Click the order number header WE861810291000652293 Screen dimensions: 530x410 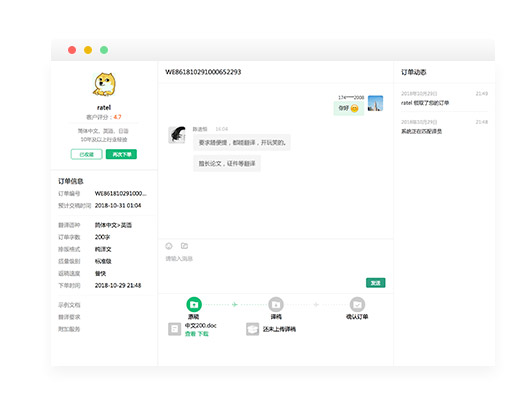203,72
